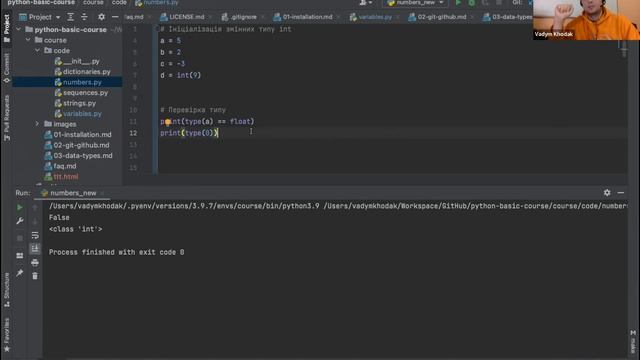Hide the Run tool window
The width and height of the screenshot is (640, 360).
tap(621, 193)
